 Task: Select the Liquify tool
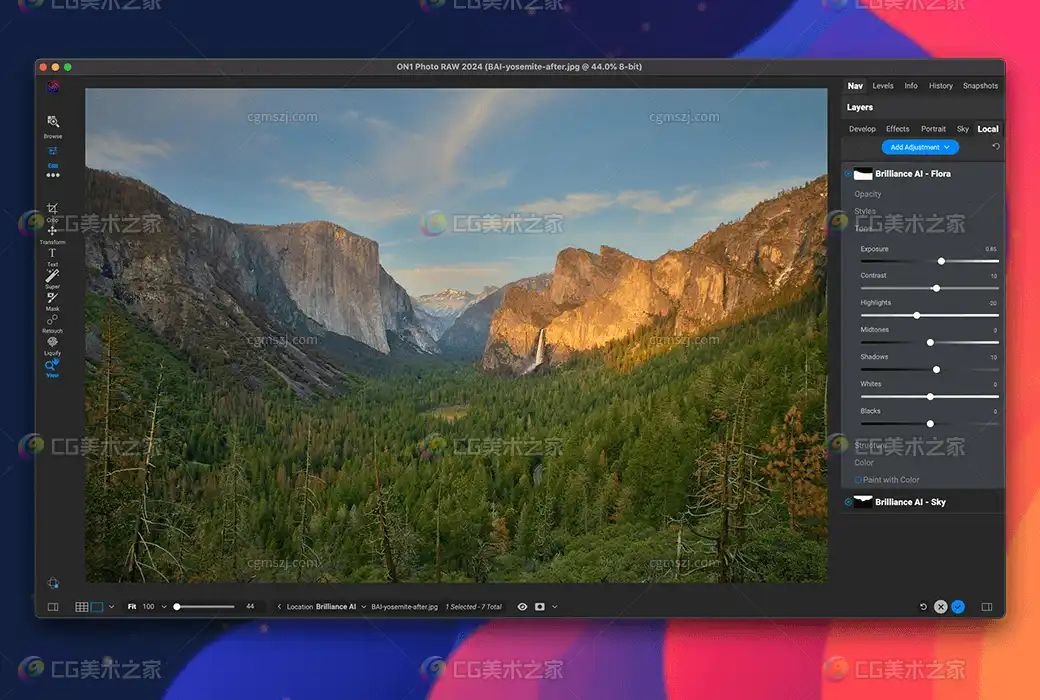[53, 343]
